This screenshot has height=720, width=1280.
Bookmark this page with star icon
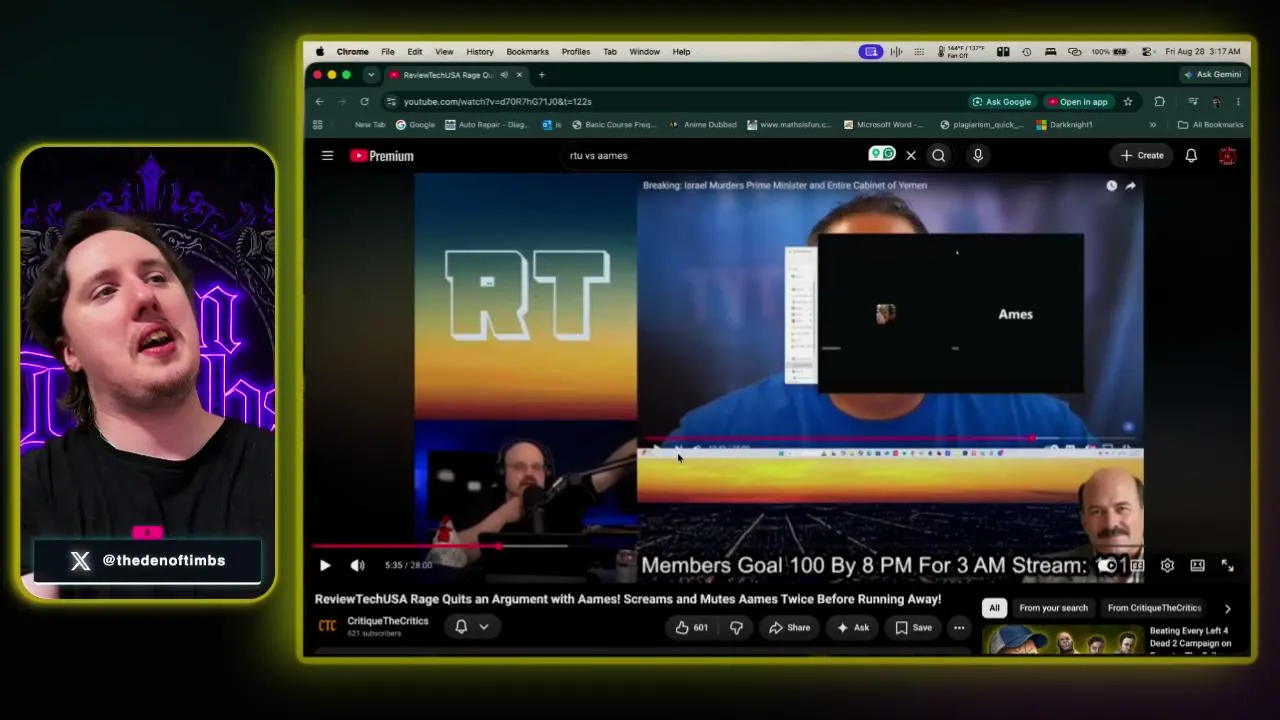tap(1128, 101)
